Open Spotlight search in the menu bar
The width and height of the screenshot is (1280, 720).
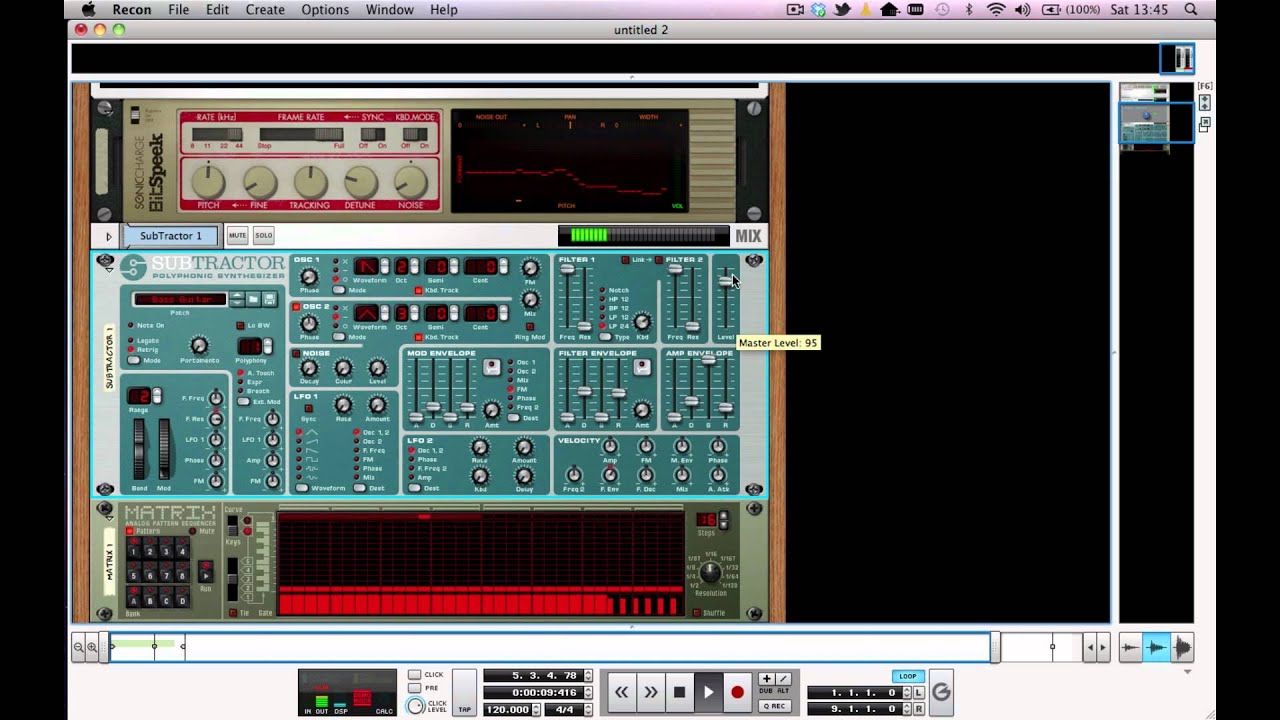(1190, 10)
